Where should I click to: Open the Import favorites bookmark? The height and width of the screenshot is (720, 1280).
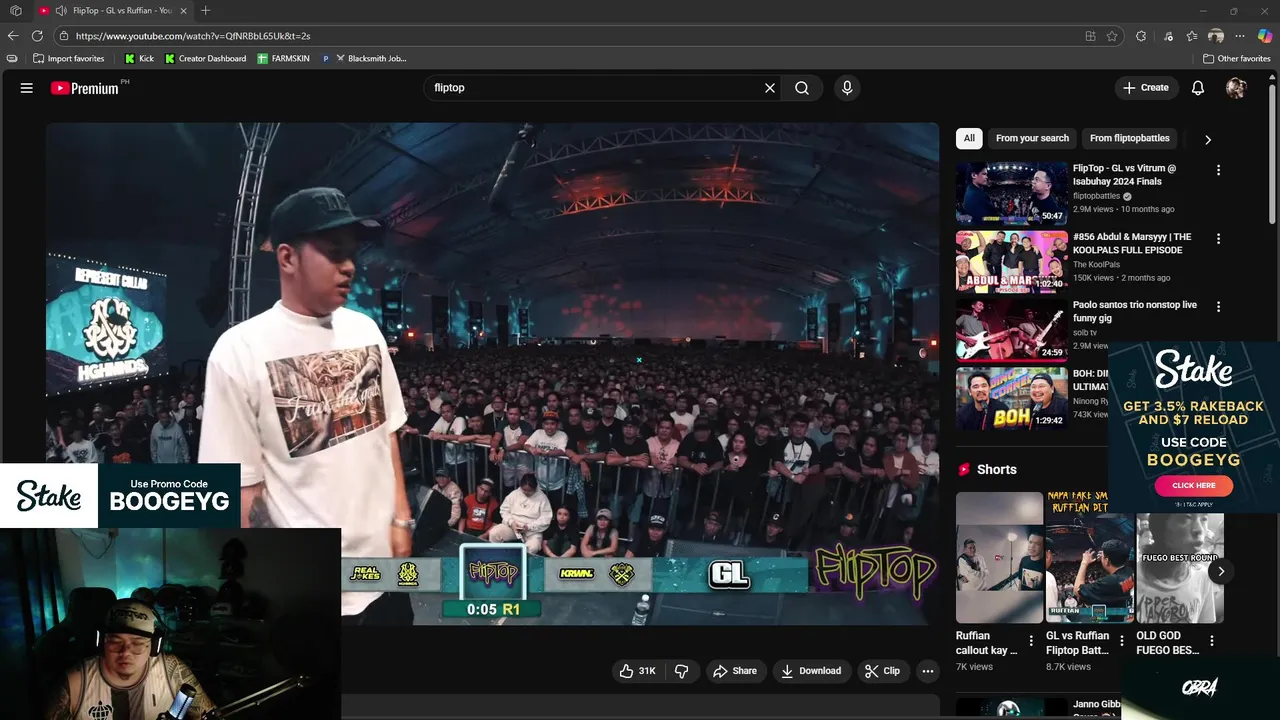click(x=69, y=59)
